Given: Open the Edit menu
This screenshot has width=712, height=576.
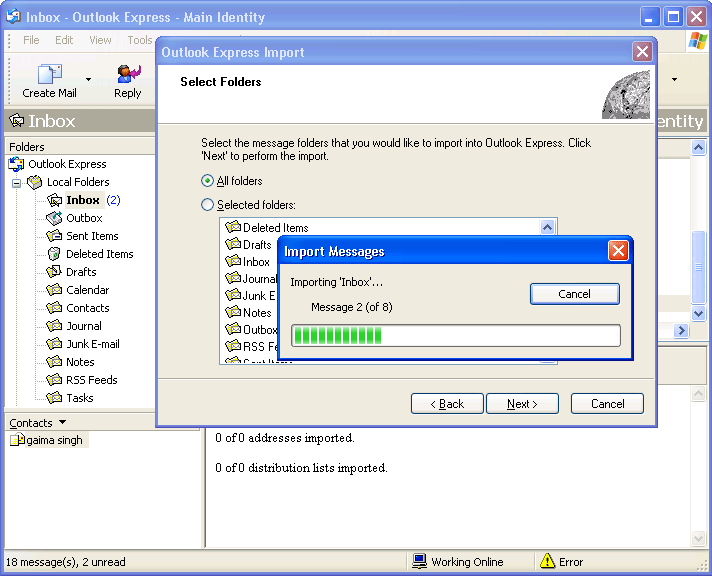Looking at the screenshot, I should pyautogui.click(x=64, y=40).
